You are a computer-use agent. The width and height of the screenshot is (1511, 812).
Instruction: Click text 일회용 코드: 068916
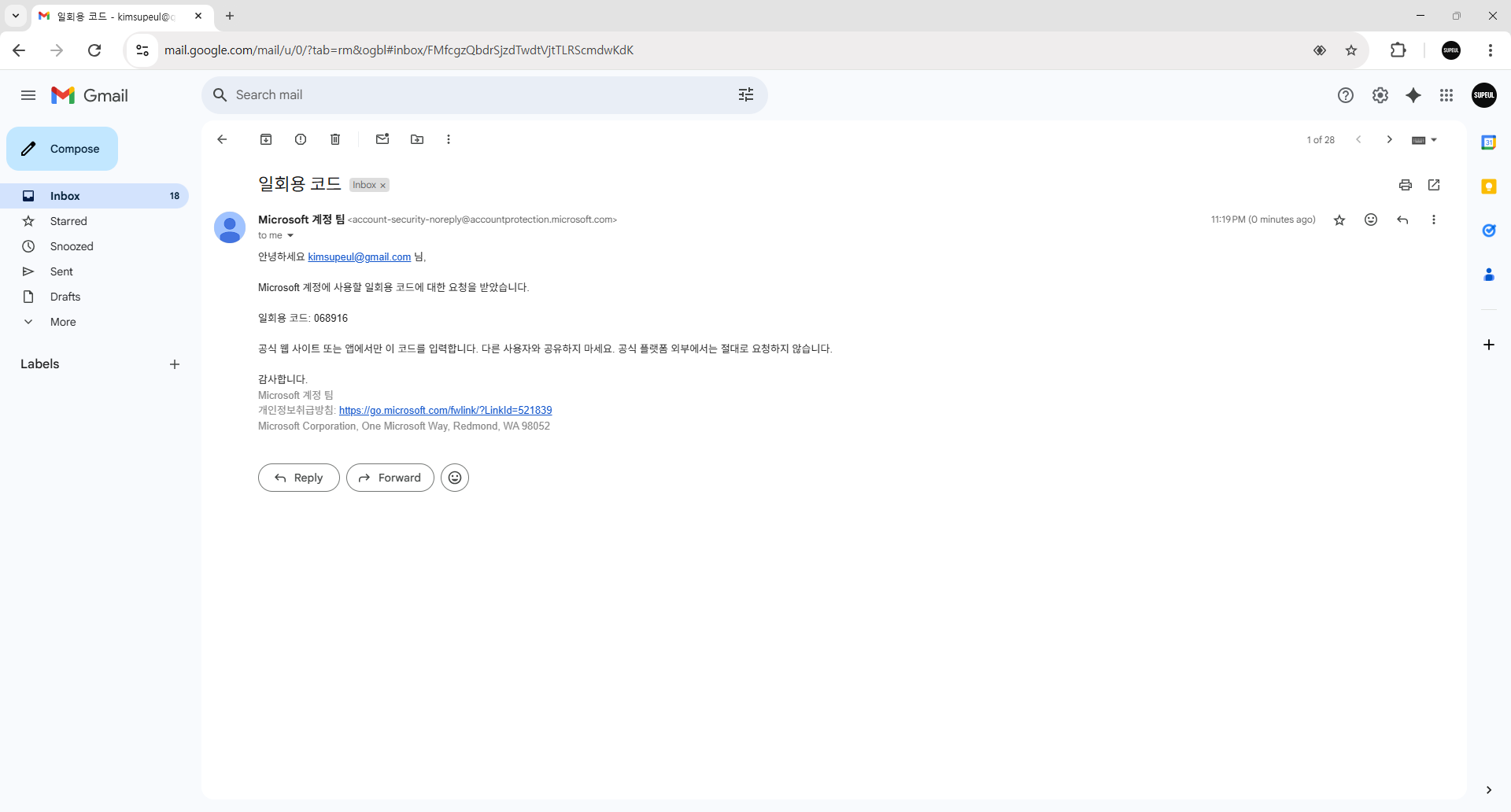303,319
